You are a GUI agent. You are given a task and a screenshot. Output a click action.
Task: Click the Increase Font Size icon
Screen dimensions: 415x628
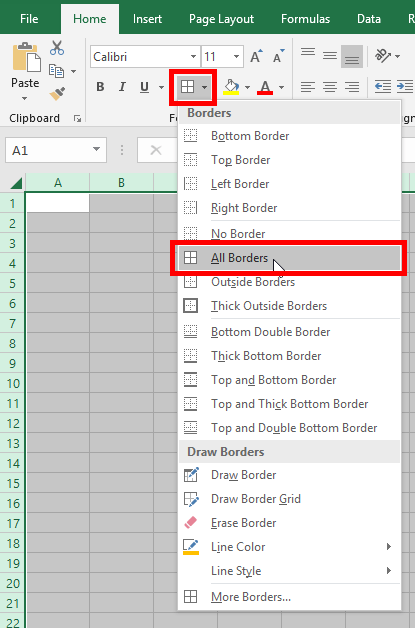pyautogui.click(x=256, y=56)
